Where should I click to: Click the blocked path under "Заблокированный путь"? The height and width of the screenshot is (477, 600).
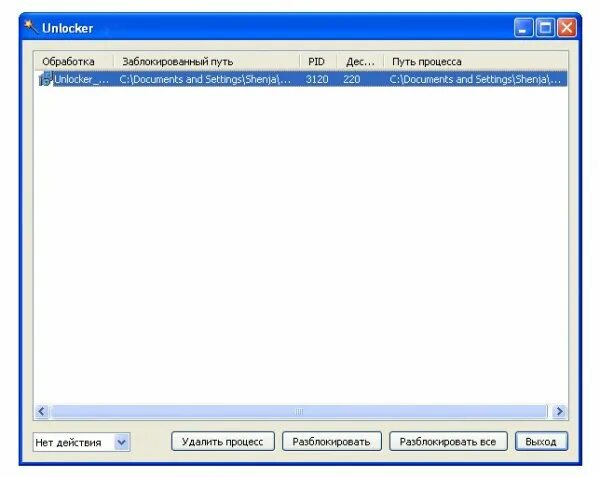pyautogui.click(x=205, y=79)
